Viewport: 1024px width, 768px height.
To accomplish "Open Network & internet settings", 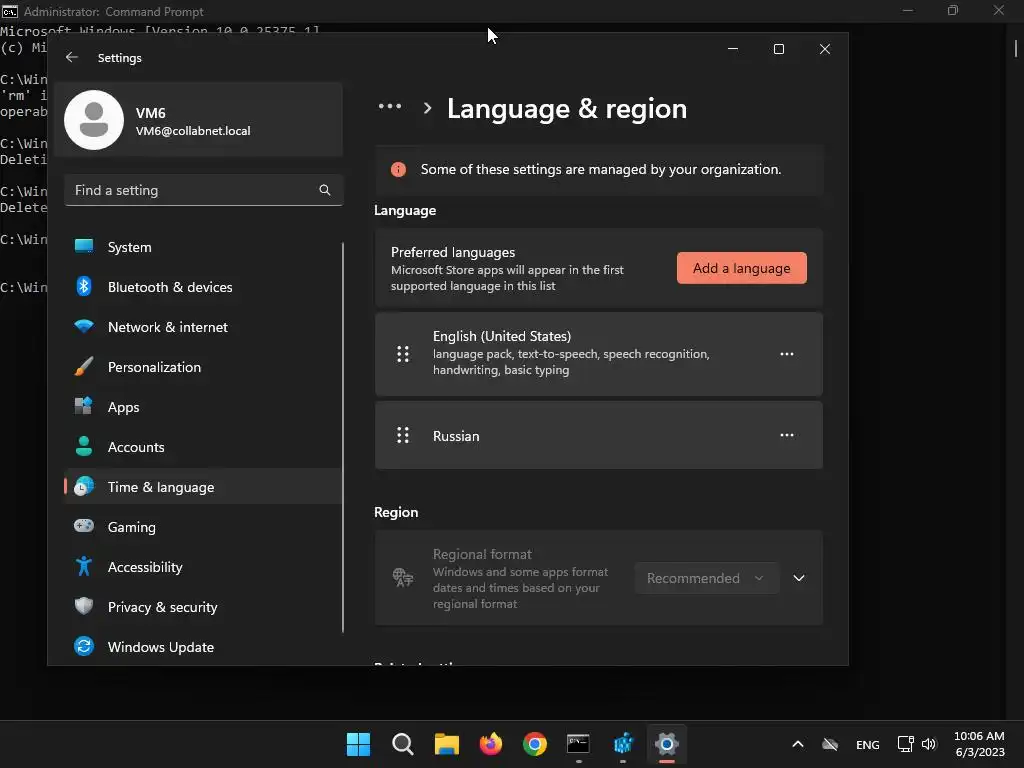I will point(203,327).
